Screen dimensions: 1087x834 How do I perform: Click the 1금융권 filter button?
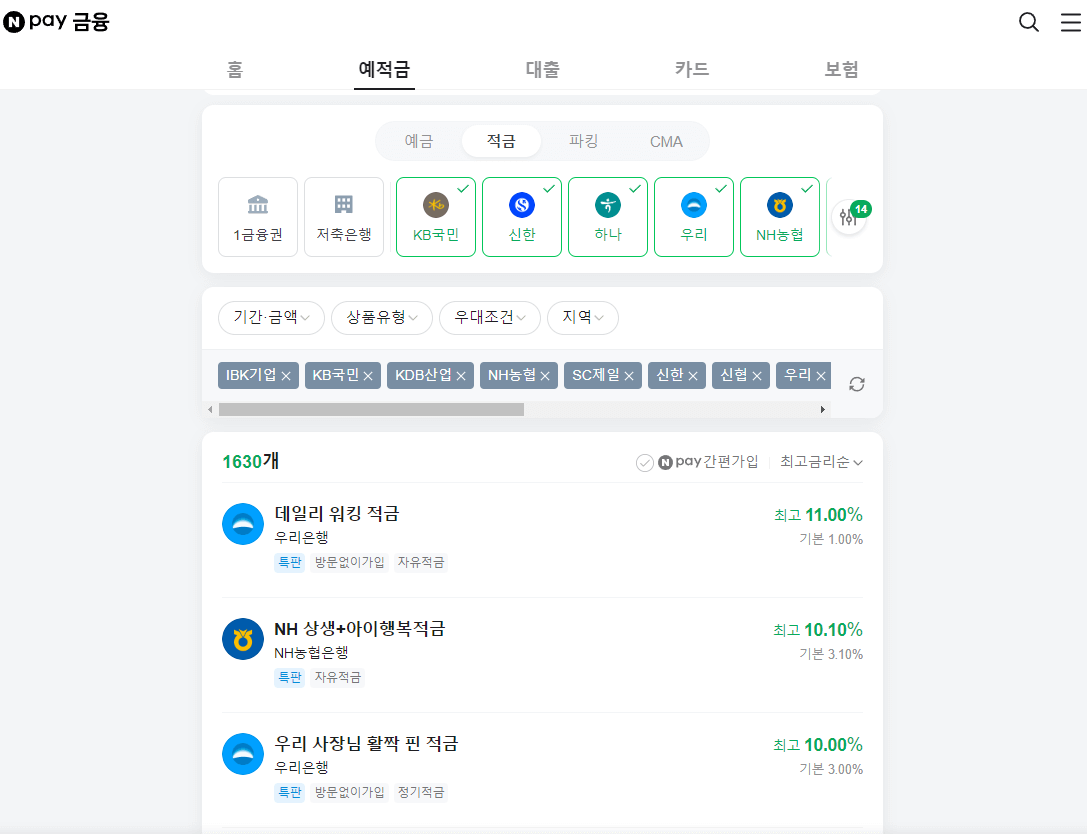257,216
